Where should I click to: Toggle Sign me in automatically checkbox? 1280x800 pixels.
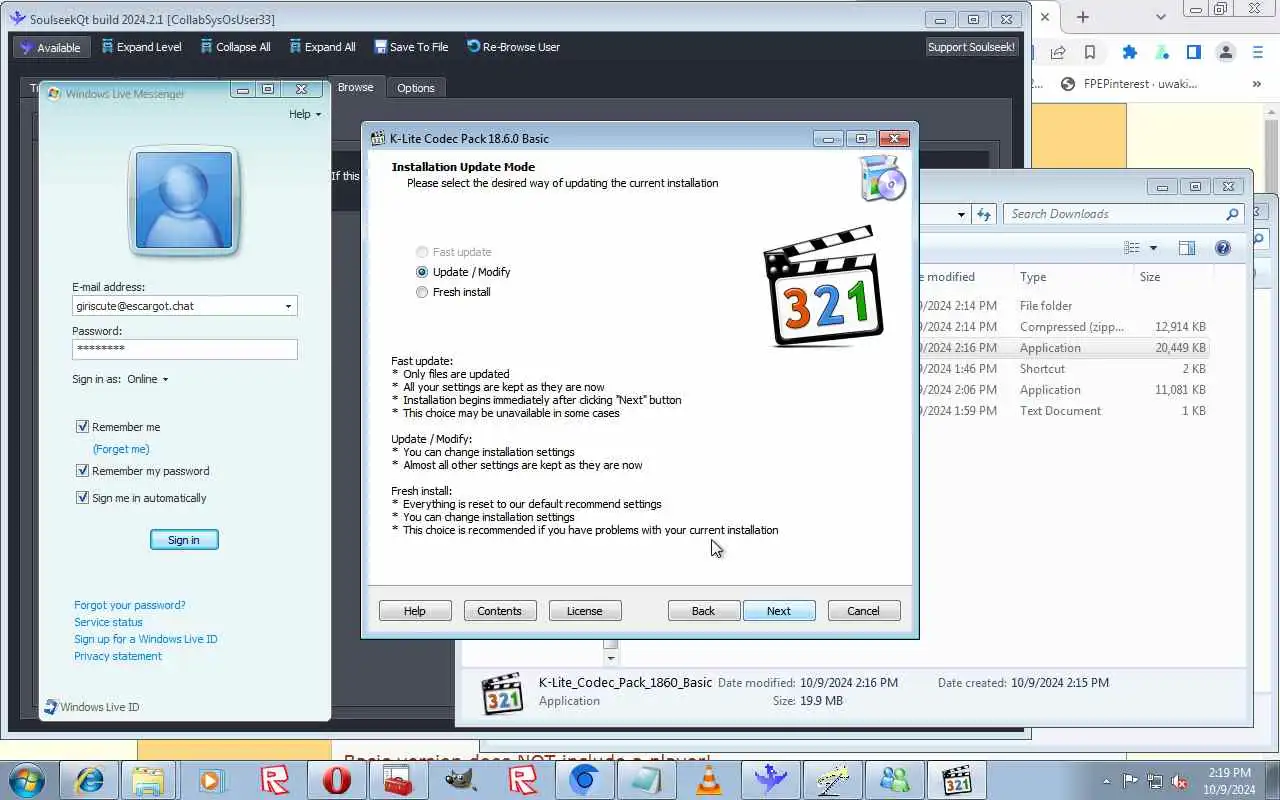click(x=83, y=498)
